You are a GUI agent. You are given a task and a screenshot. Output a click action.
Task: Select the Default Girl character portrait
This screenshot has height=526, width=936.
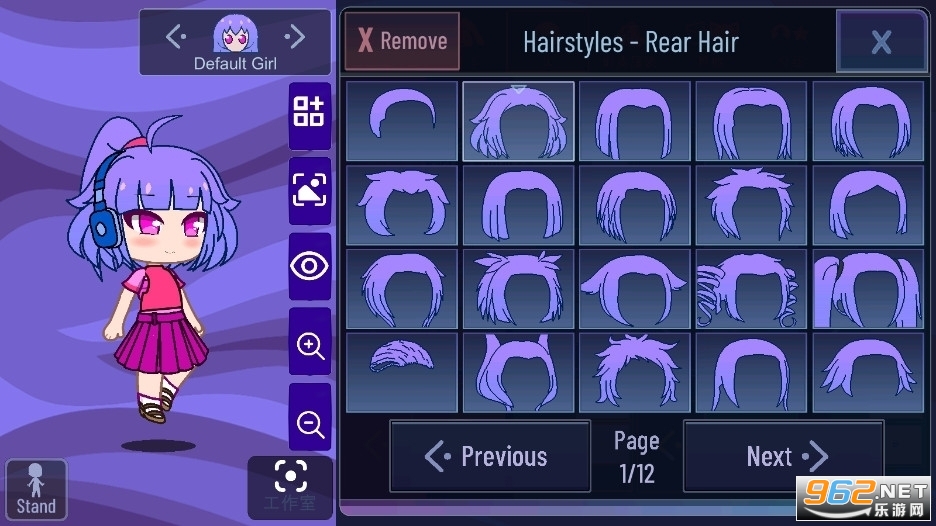tap(235, 36)
